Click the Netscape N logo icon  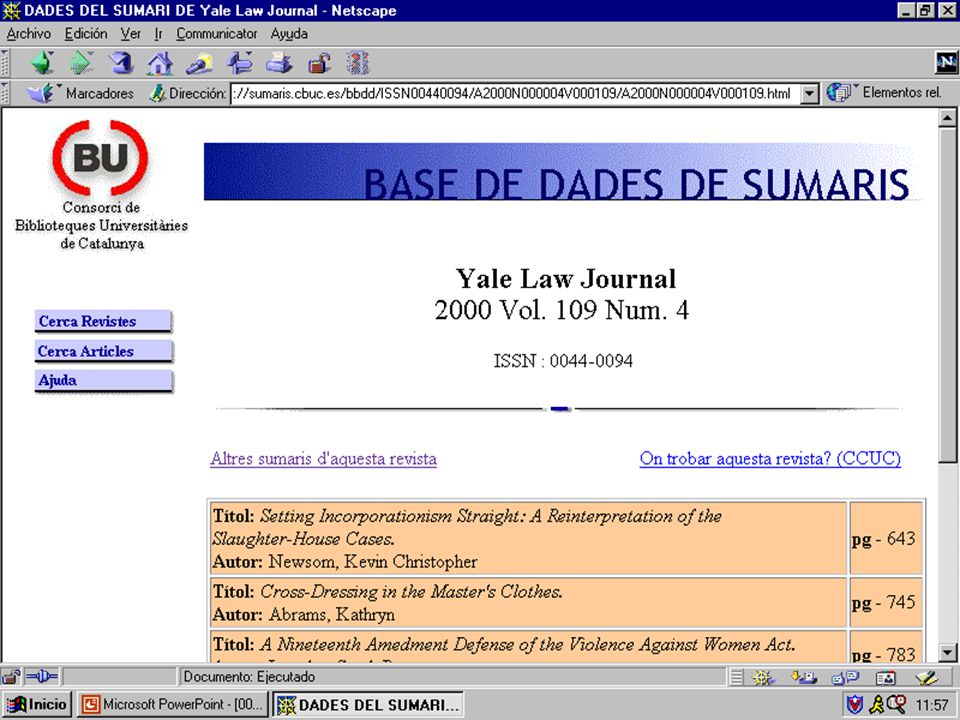pyautogui.click(x=946, y=62)
